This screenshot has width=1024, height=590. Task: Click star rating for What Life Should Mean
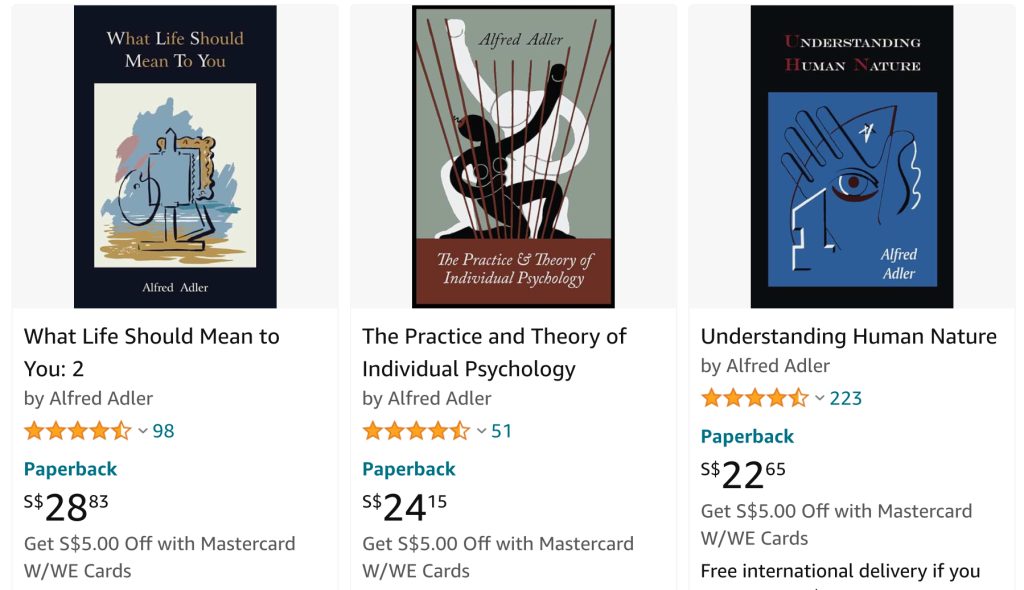(77, 431)
